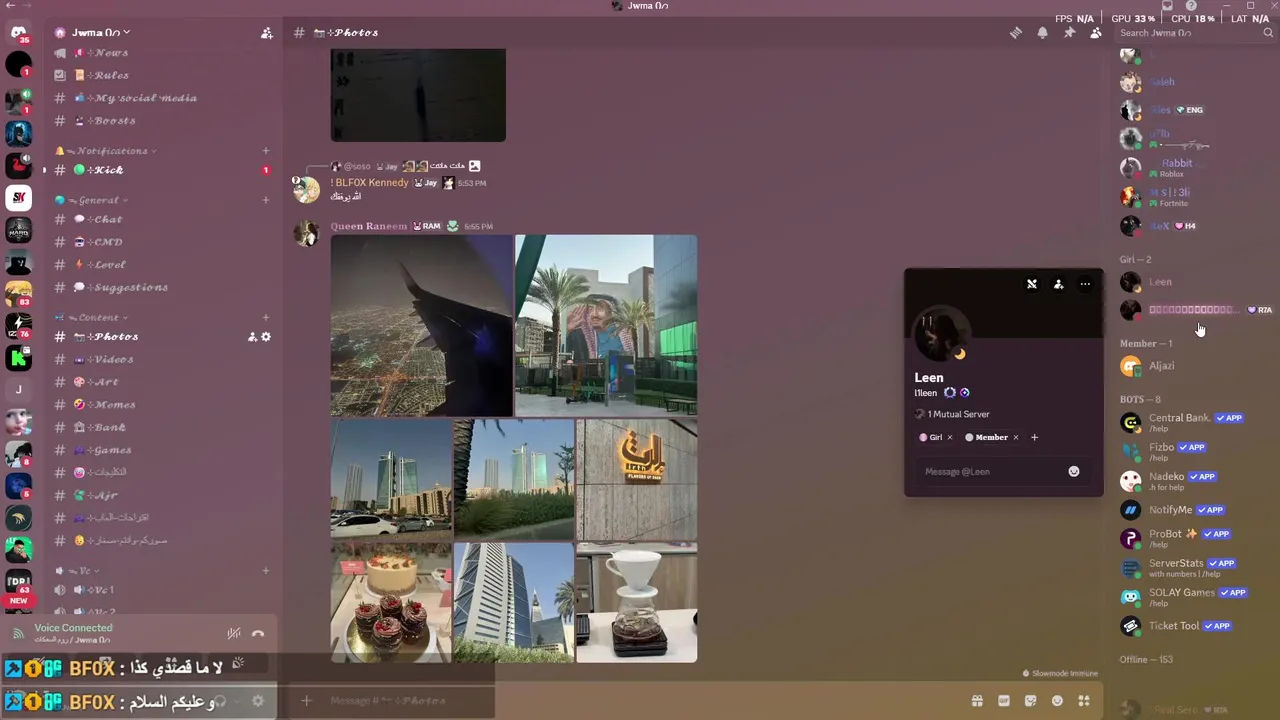Open the help question mark icon
Screen dimensions: 1280x720
coord(1191,6)
